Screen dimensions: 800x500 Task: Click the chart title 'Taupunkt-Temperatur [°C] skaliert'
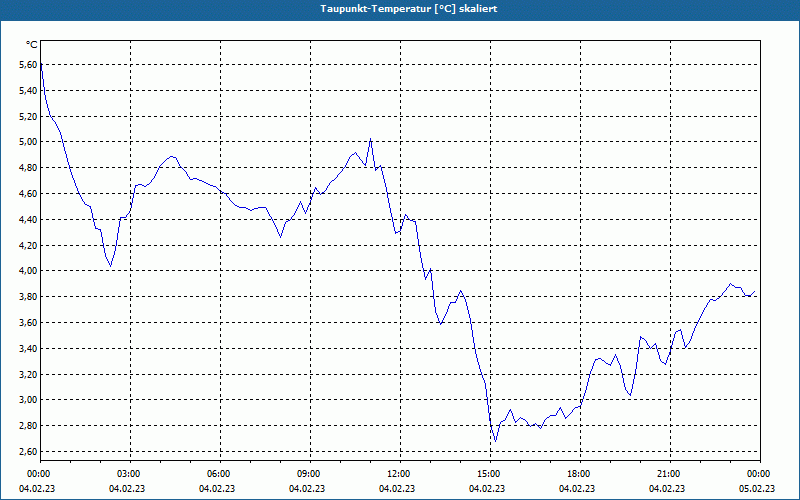pos(409,9)
